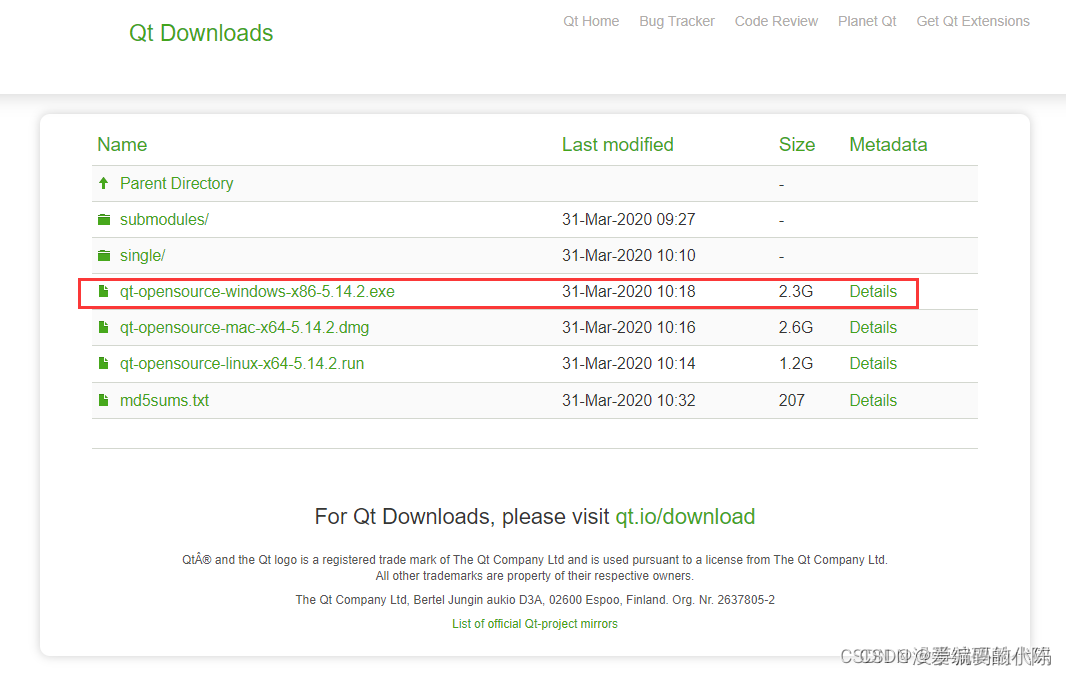The width and height of the screenshot is (1066, 675).
Task: Download qt-opensource-linux-x64-5.14.2.run
Action: tap(242, 364)
